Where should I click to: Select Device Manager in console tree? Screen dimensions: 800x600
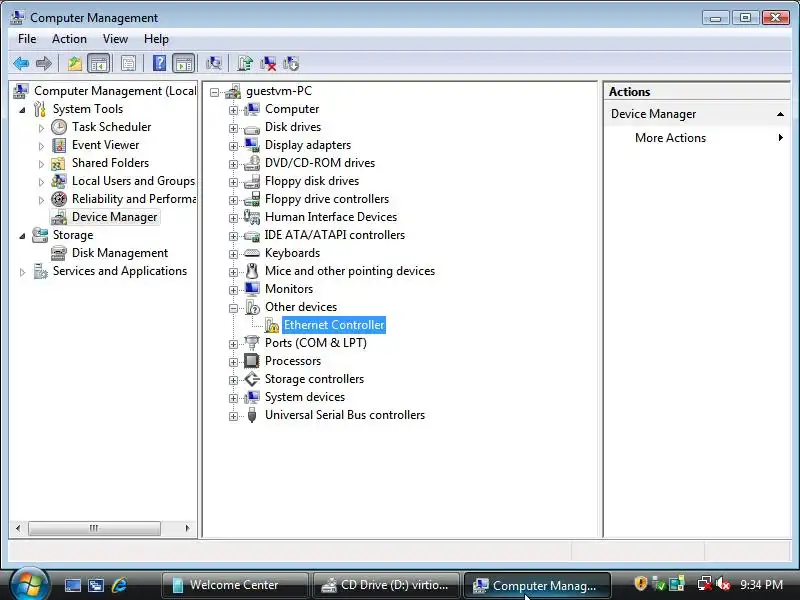click(x=114, y=217)
